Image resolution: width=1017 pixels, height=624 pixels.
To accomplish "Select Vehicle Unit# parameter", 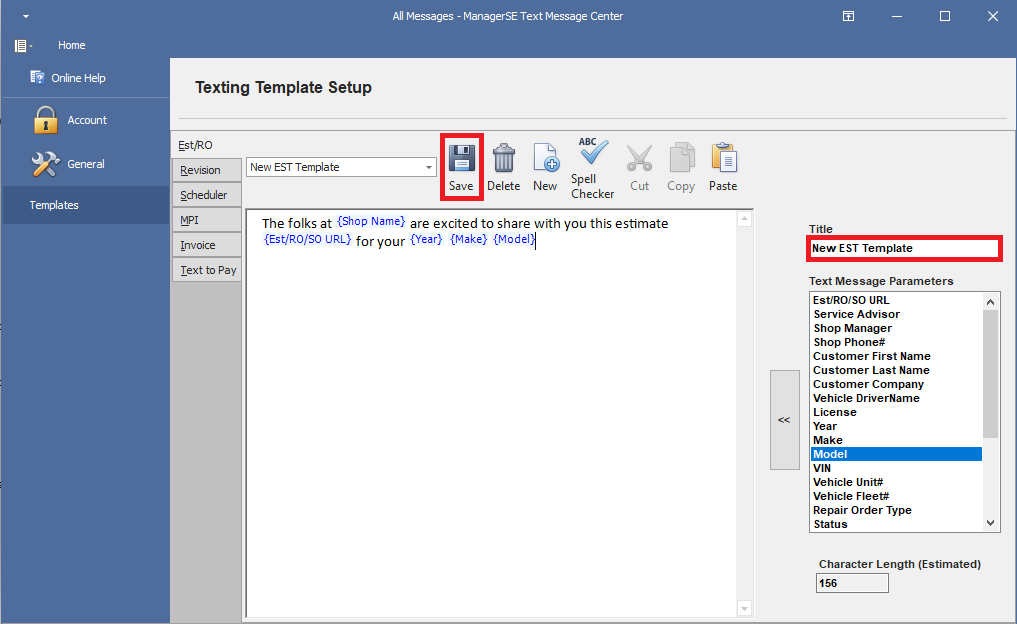I will pyautogui.click(x=896, y=483).
